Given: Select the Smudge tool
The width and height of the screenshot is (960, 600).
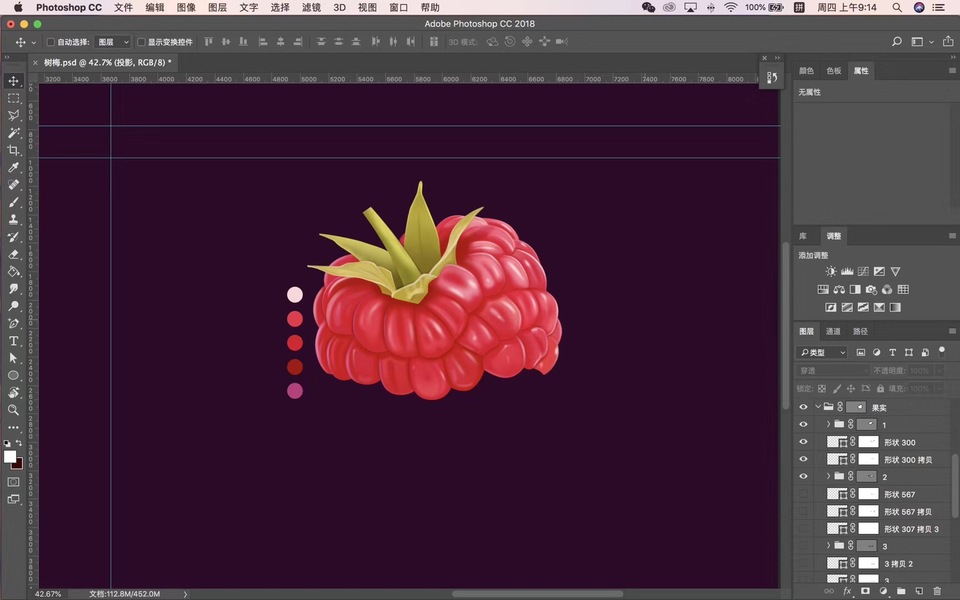Looking at the screenshot, I should pyautogui.click(x=13, y=288).
